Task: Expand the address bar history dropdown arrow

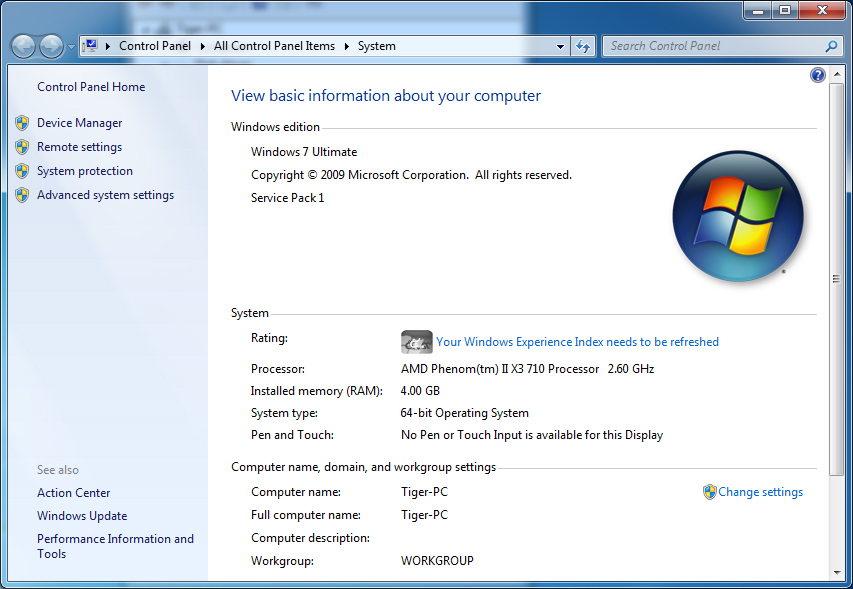Action: (560, 46)
